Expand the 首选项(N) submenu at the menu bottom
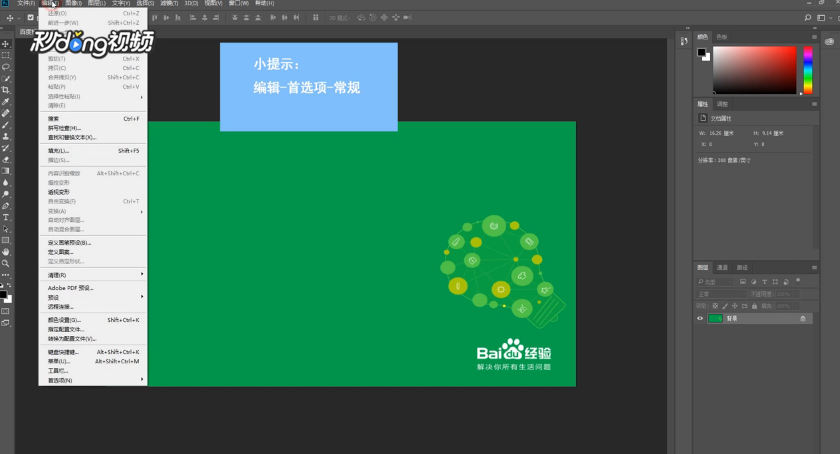The image size is (840, 454). [93, 380]
